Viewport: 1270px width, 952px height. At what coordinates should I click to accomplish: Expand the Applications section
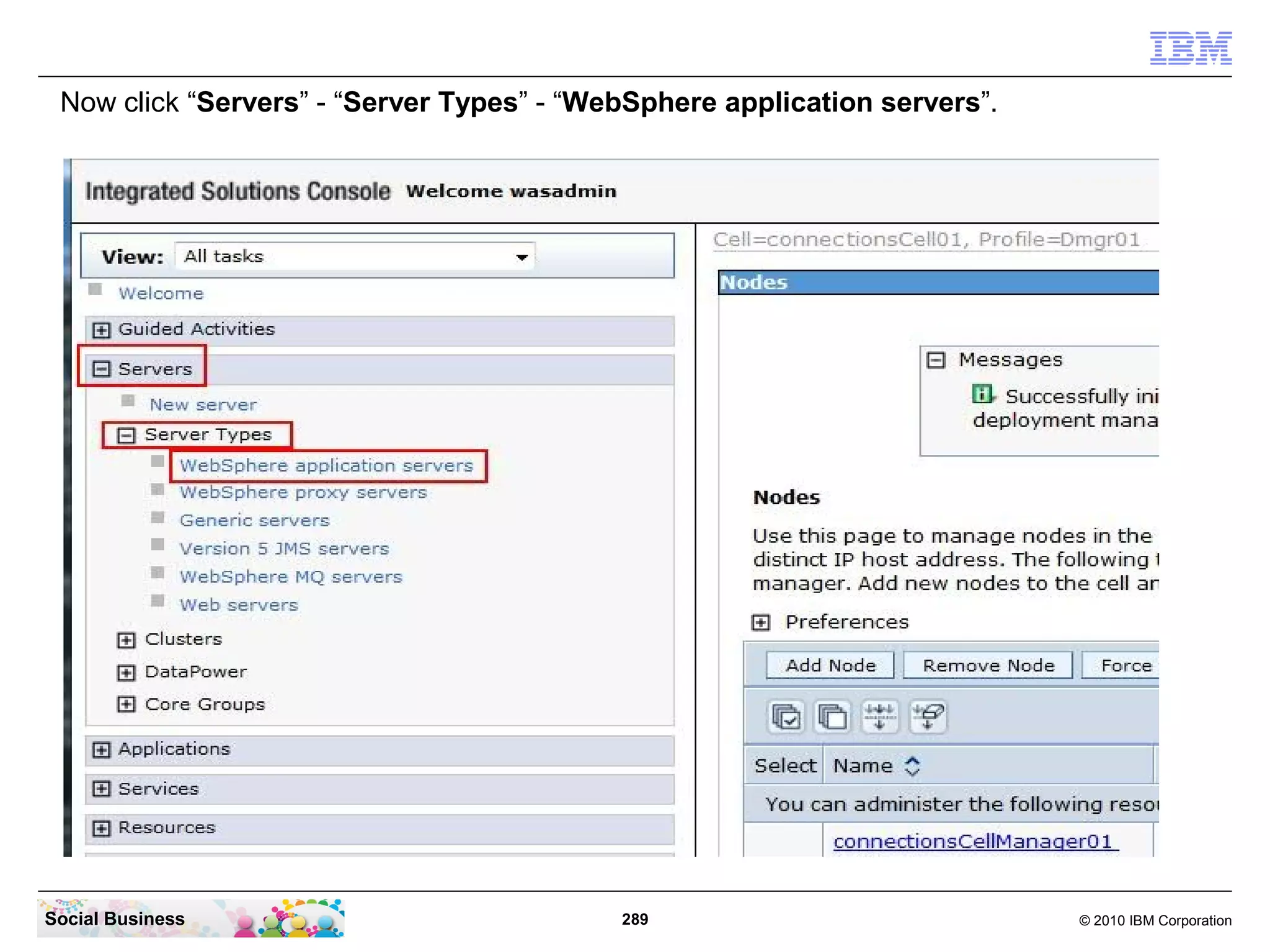101,750
